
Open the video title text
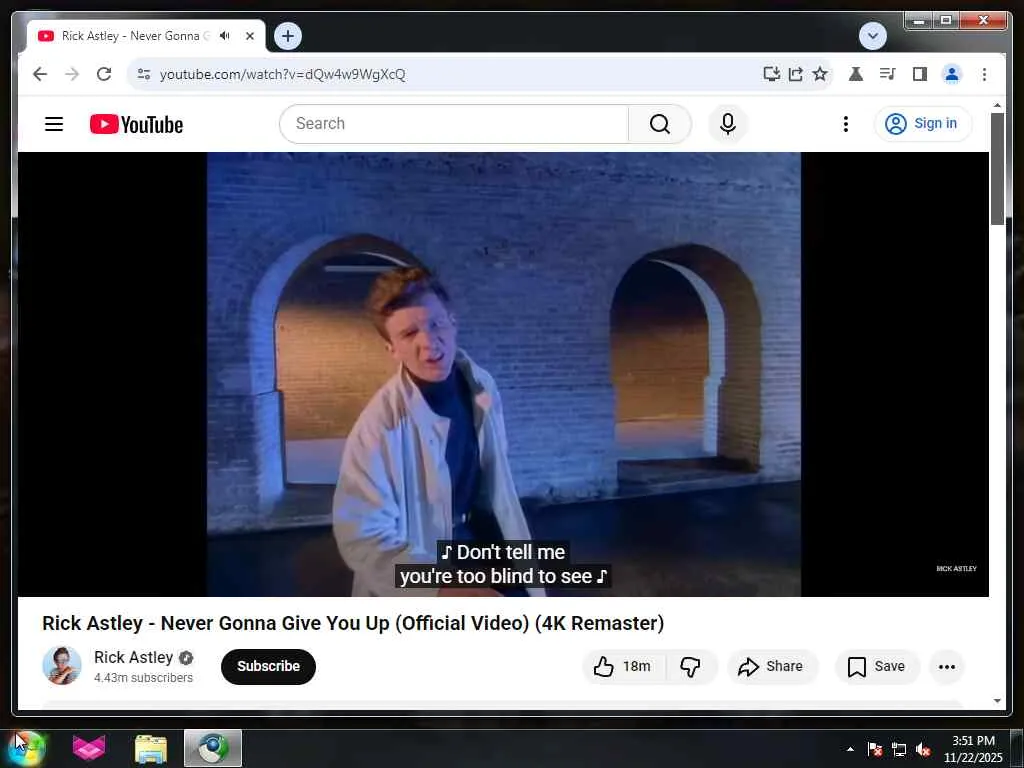pos(353,623)
